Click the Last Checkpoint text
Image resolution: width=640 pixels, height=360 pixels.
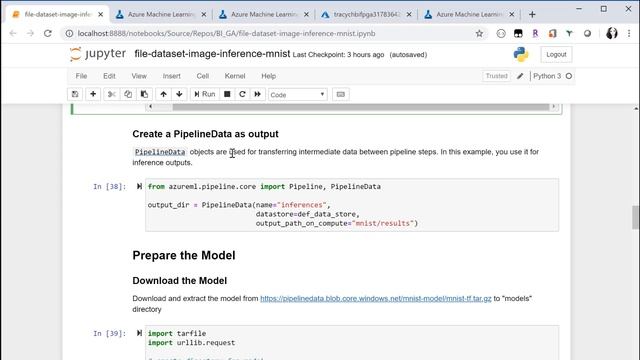point(338,55)
